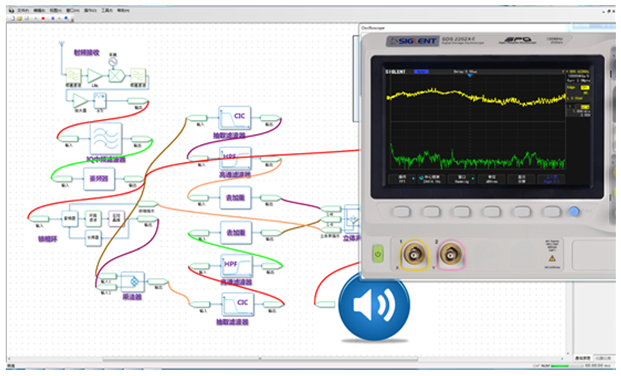Select the IQ中频滤波器 filter block

point(106,139)
